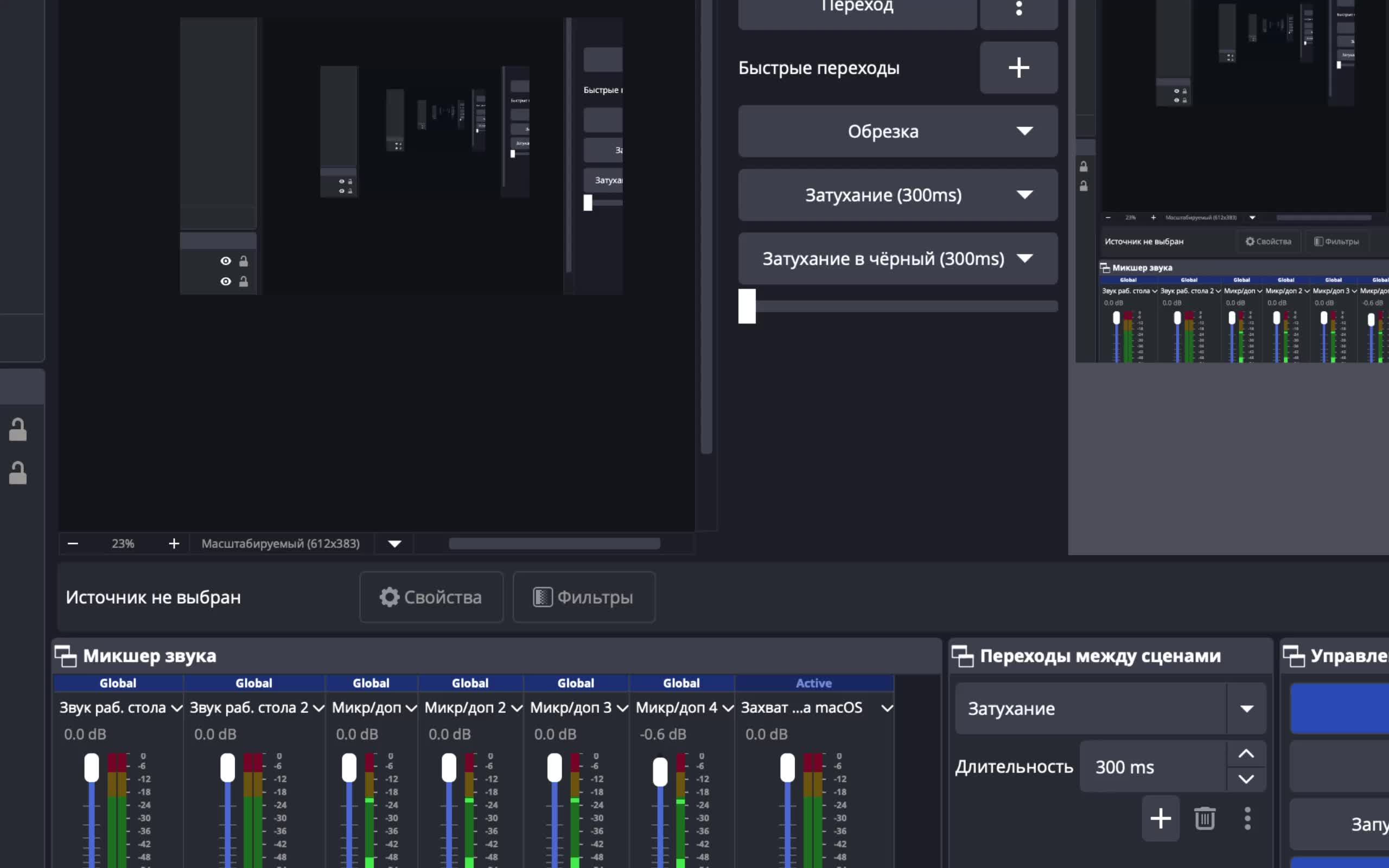Click the Микшер звука dock popout icon
This screenshot has height=868, width=1389.
(66, 655)
